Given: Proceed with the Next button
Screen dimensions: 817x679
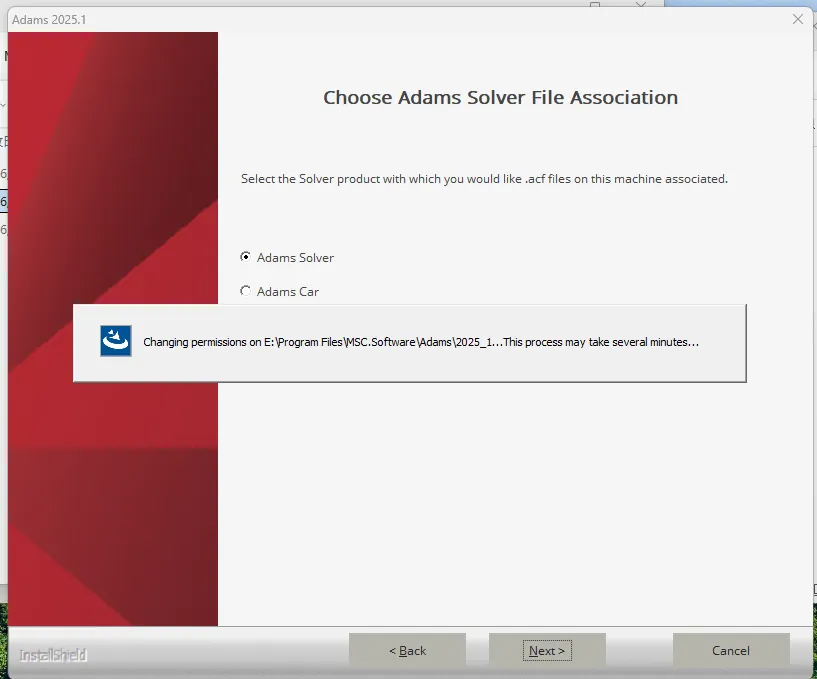Looking at the screenshot, I should [x=547, y=651].
